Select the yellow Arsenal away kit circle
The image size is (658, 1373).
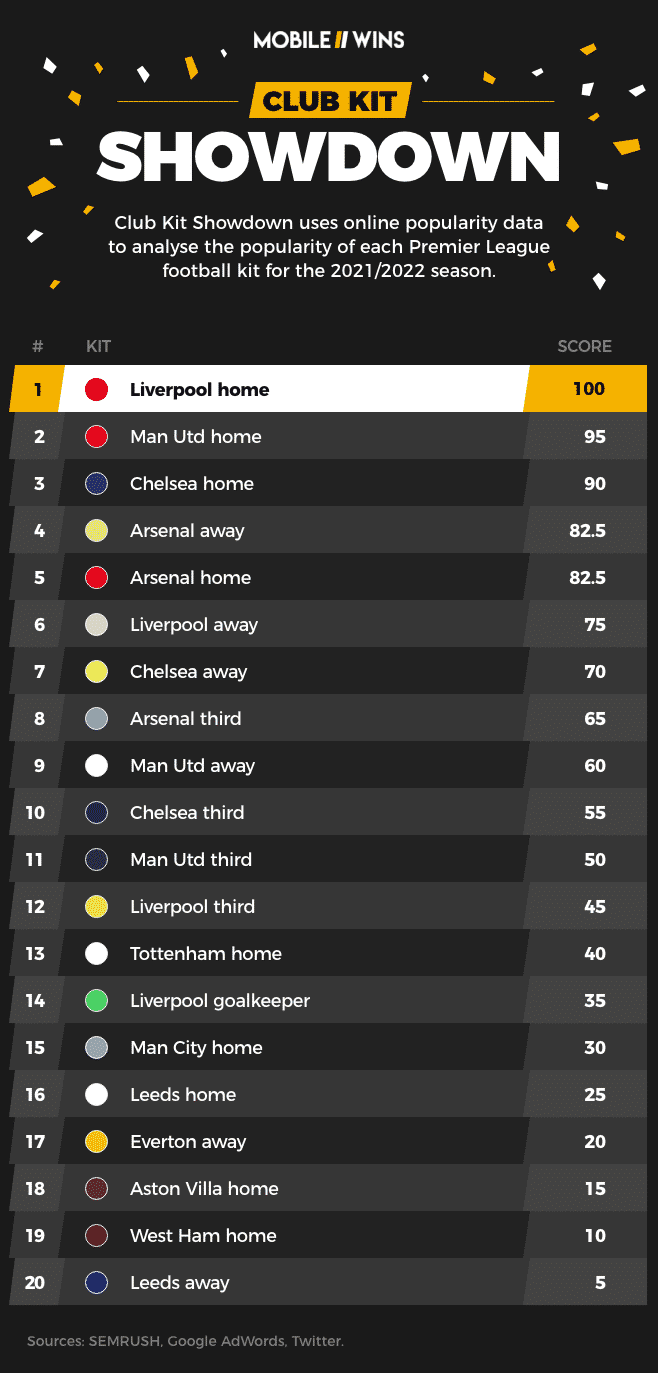97,531
